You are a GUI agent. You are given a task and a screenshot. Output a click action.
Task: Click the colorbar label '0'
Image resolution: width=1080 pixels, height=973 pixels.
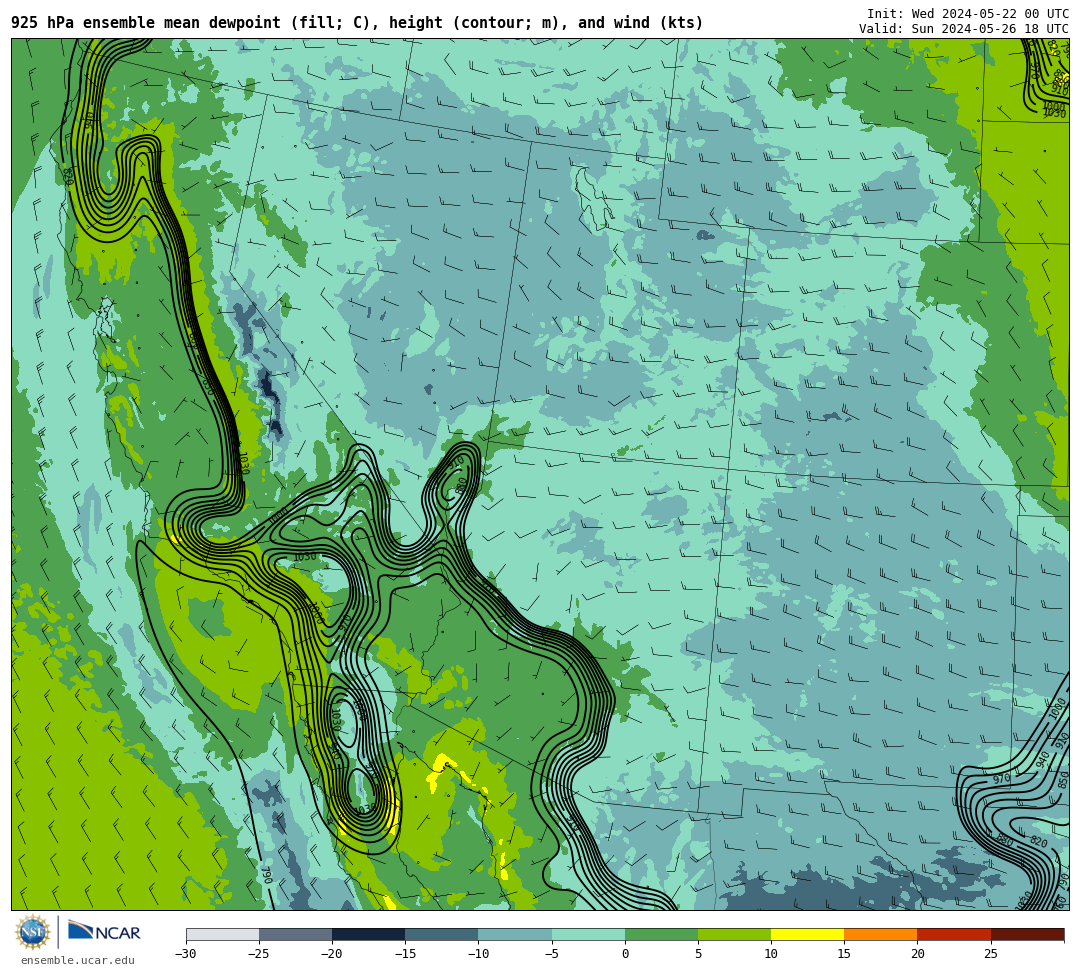[x=625, y=954]
